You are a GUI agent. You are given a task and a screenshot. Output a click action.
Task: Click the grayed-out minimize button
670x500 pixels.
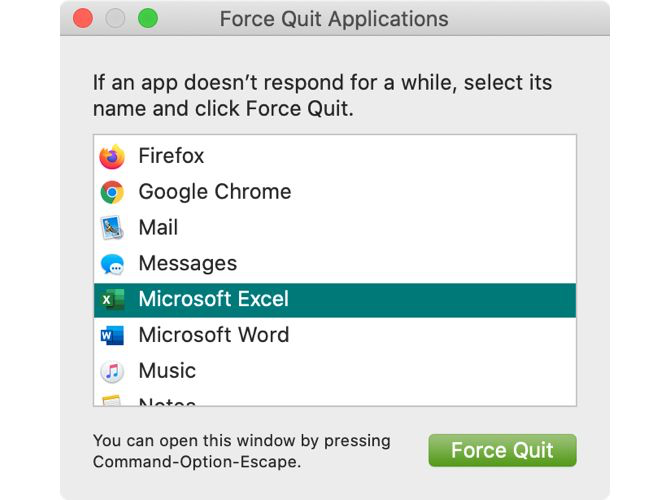tap(116, 19)
